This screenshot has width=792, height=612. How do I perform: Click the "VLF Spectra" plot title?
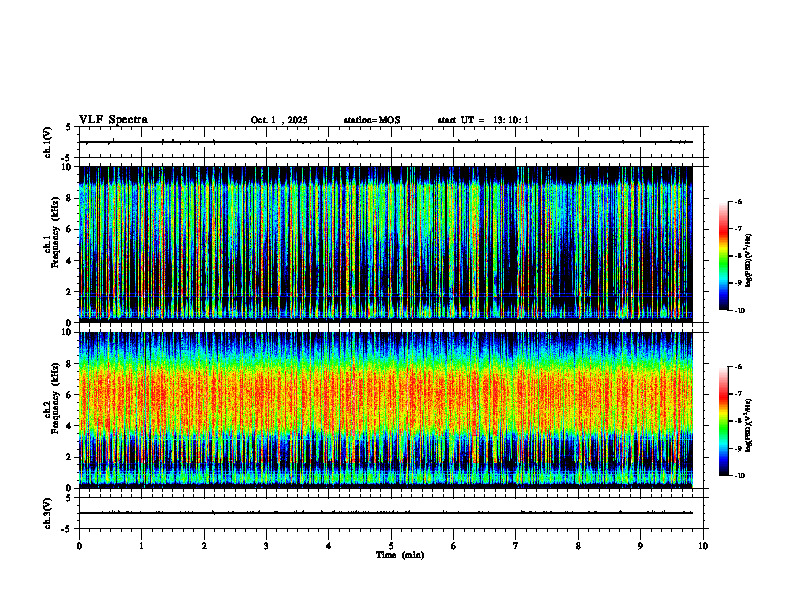(x=113, y=120)
